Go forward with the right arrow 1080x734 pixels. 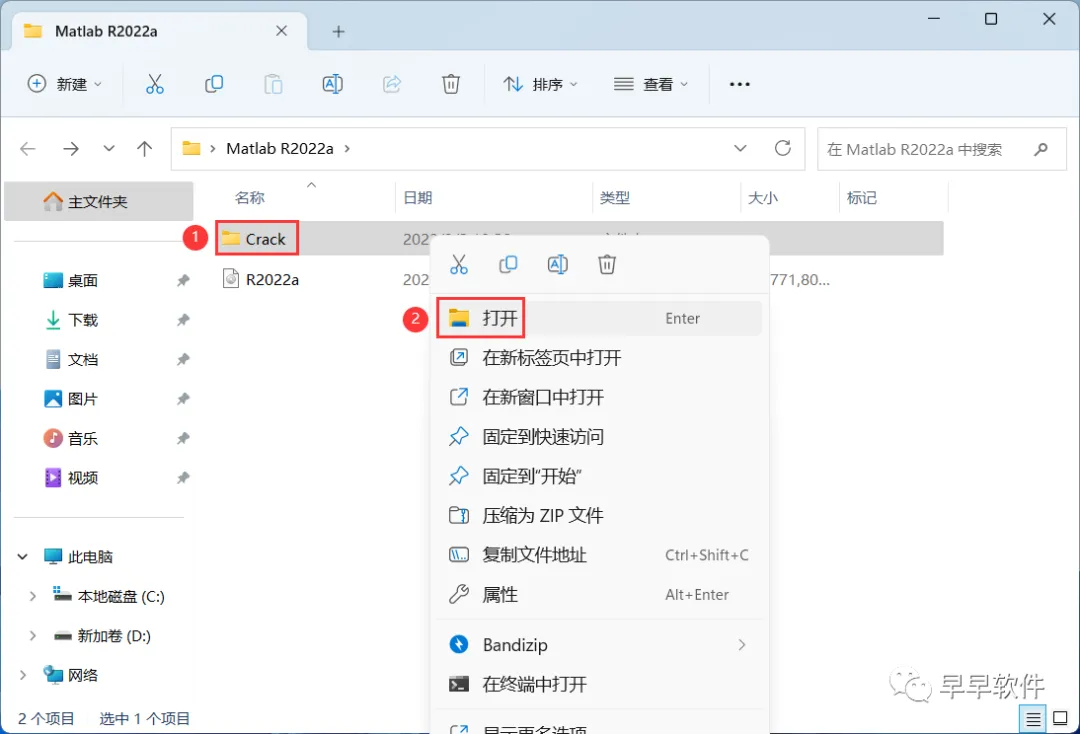point(71,149)
